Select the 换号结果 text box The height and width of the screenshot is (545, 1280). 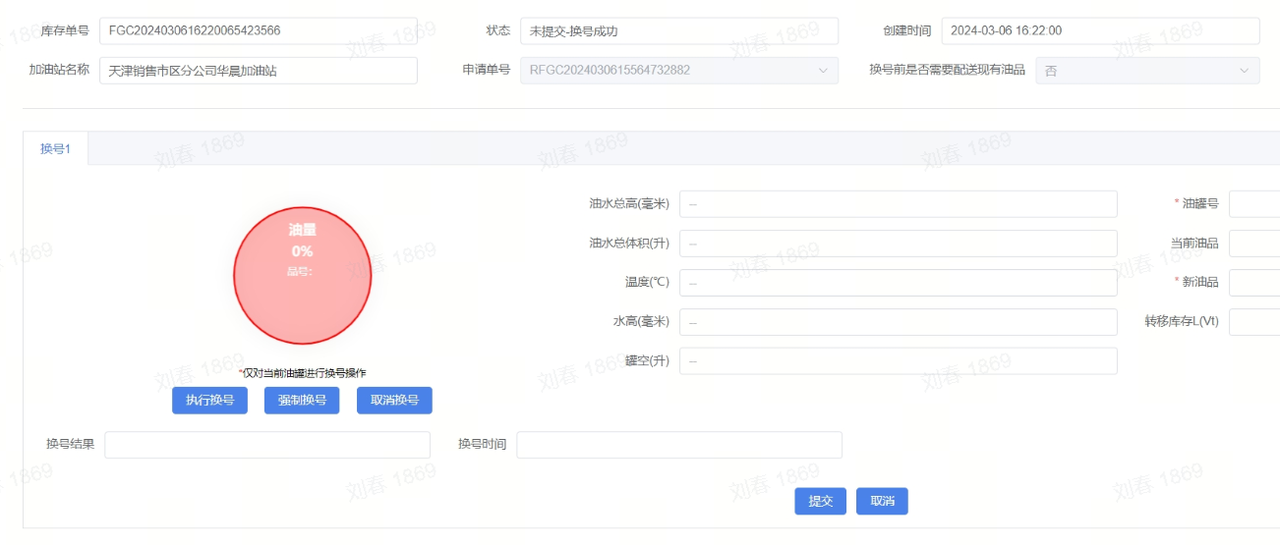[267, 445]
